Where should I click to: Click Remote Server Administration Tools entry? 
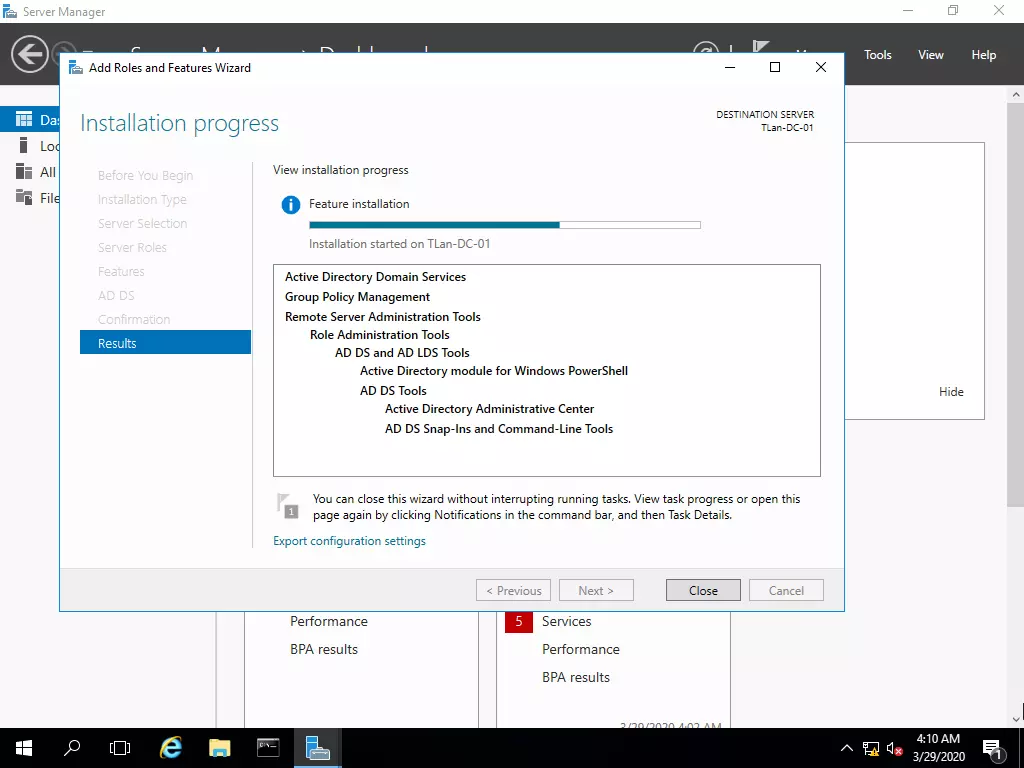tap(383, 317)
